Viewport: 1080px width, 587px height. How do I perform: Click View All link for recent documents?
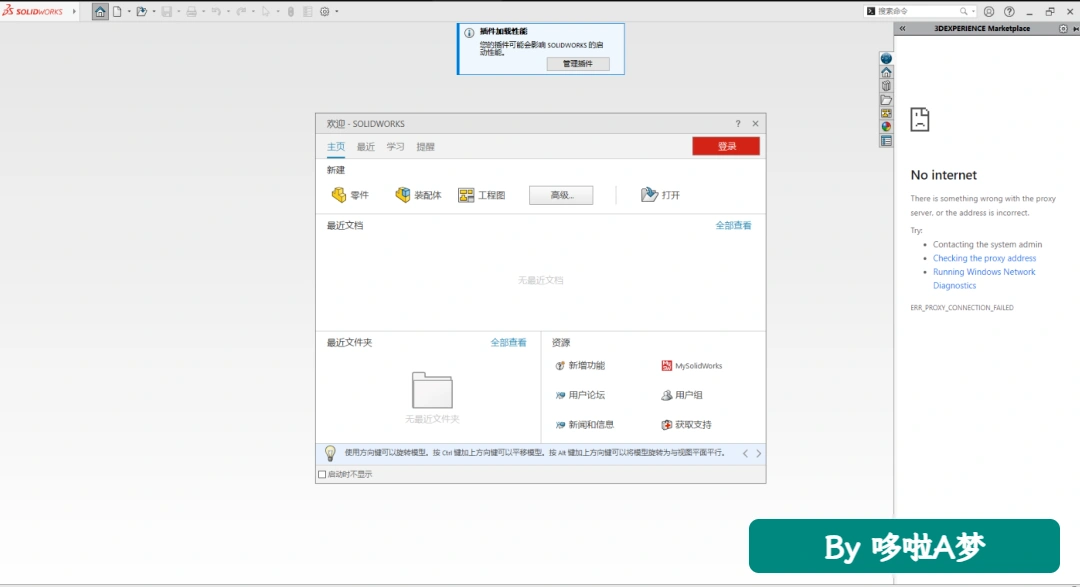734,225
